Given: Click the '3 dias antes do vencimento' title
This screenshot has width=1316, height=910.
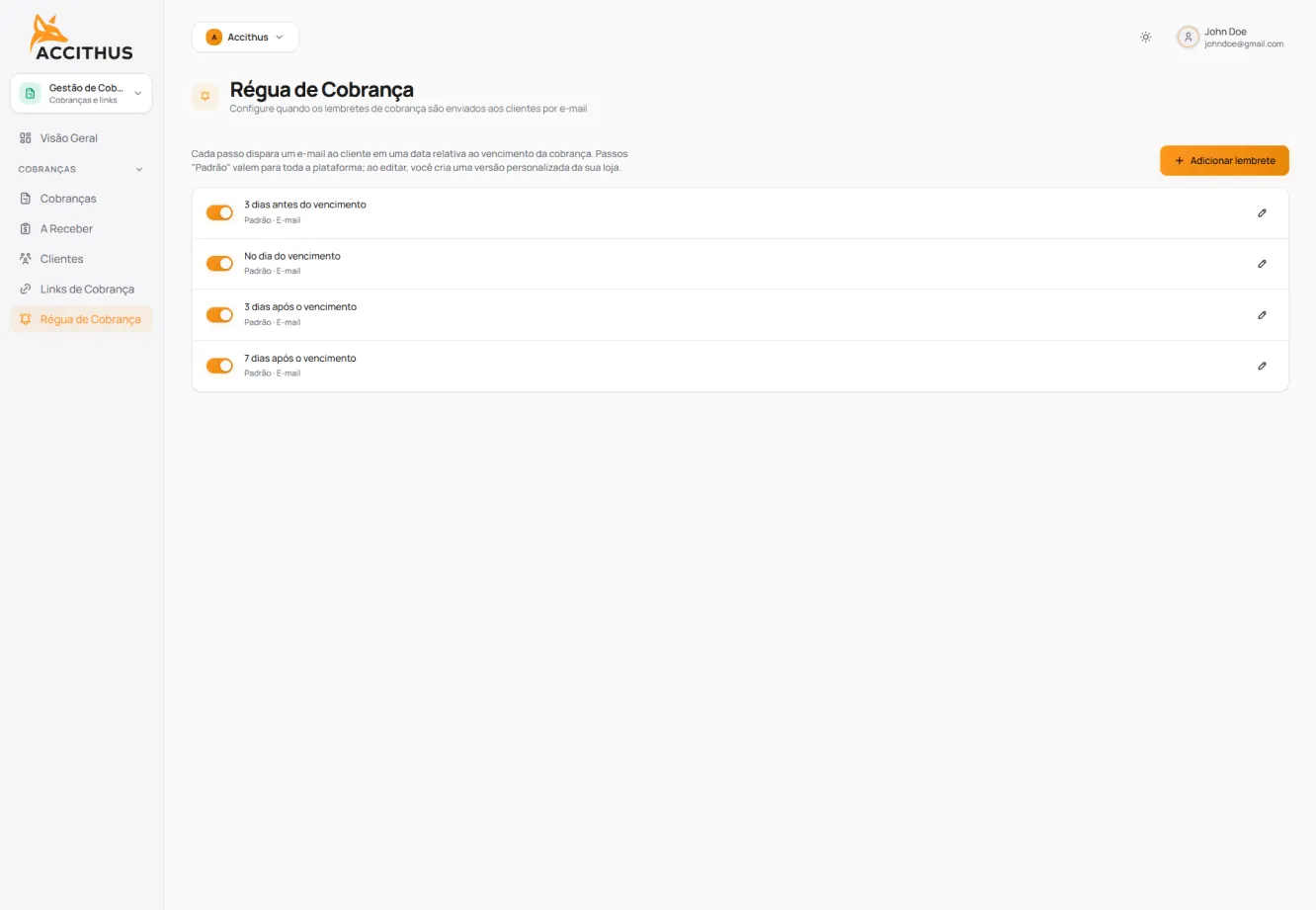Looking at the screenshot, I should [x=305, y=205].
